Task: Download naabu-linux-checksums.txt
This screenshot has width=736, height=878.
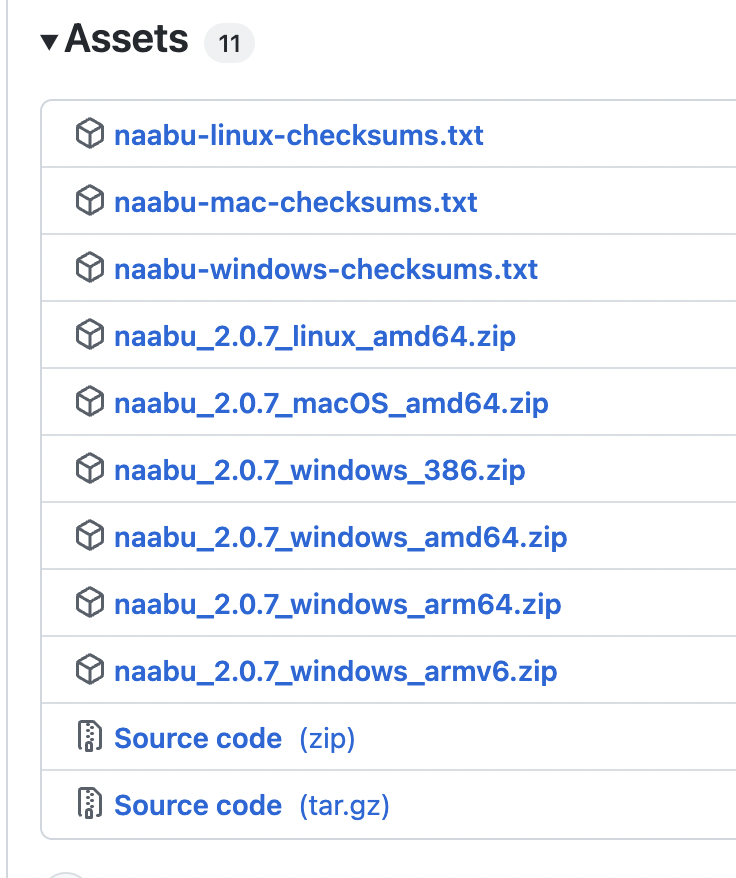Action: pos(298,134)
